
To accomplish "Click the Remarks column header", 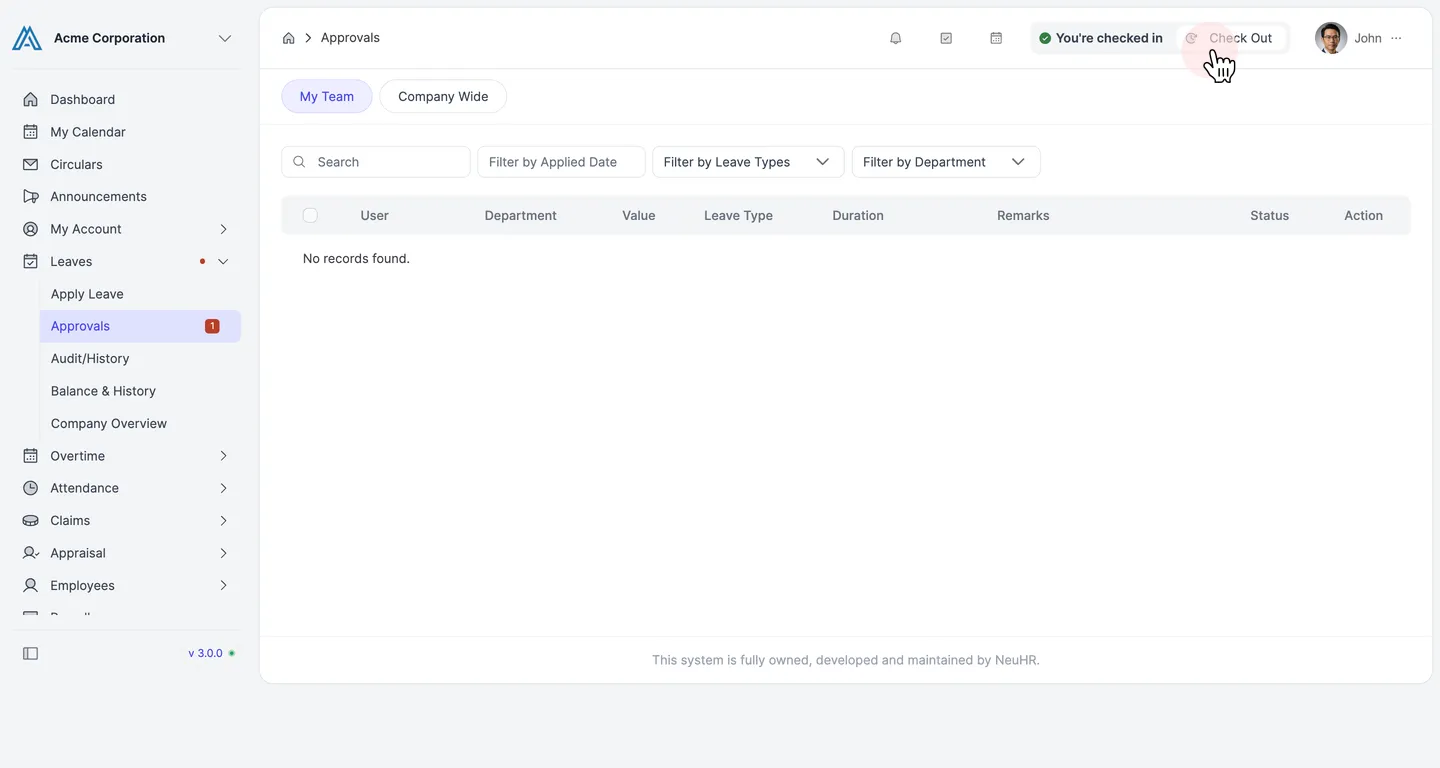I will click(x=1023, y=215).
